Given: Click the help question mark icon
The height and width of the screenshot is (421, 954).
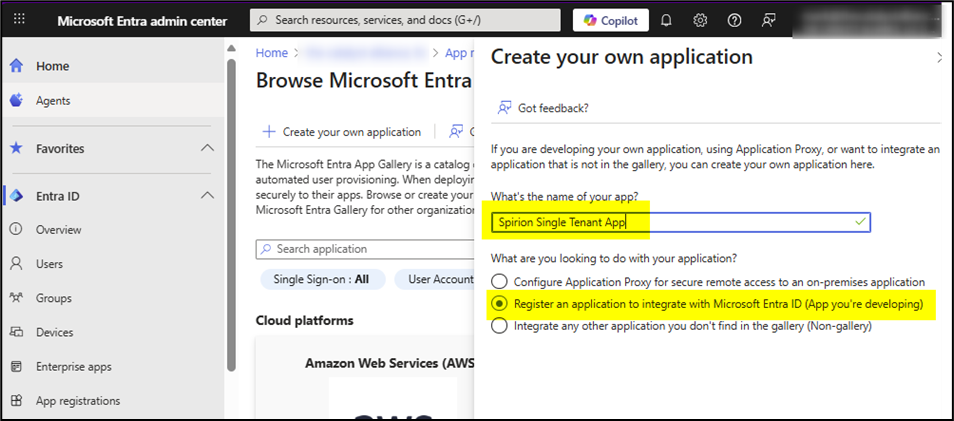Looking at the screenshot, I should point(735,20).
